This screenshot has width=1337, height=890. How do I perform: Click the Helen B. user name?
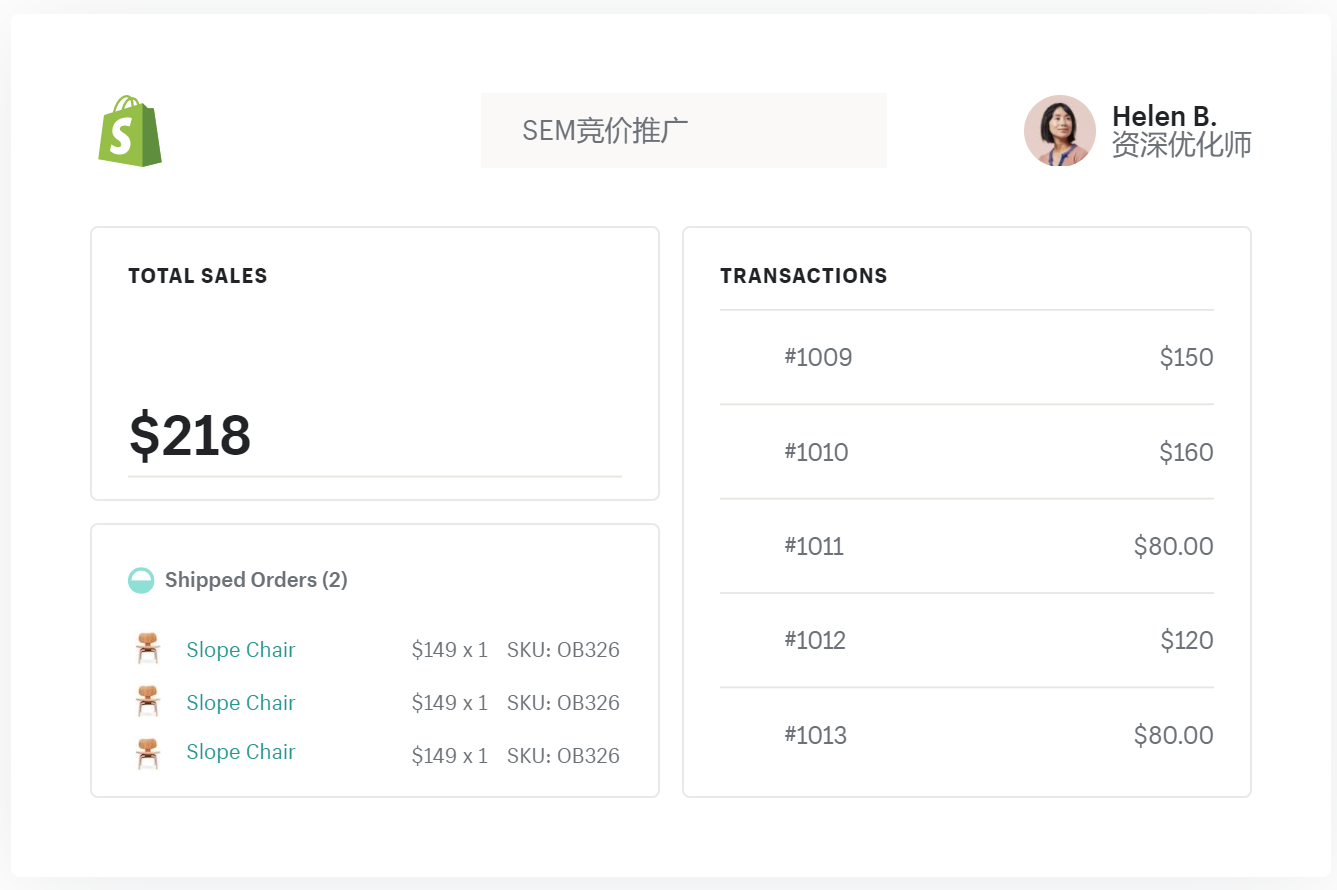(1164, 116)
